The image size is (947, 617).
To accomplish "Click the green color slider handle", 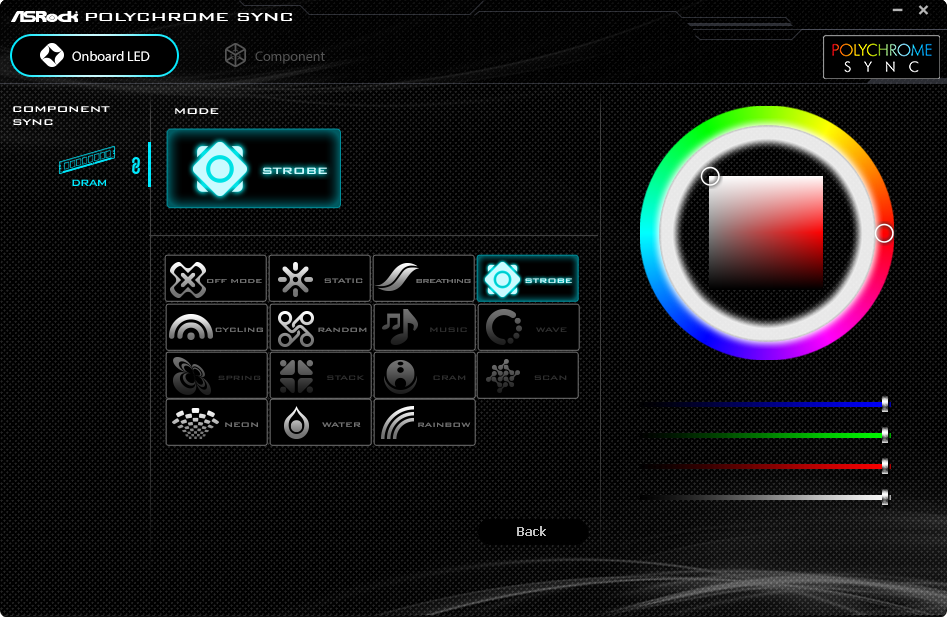I will click(885, 435).
